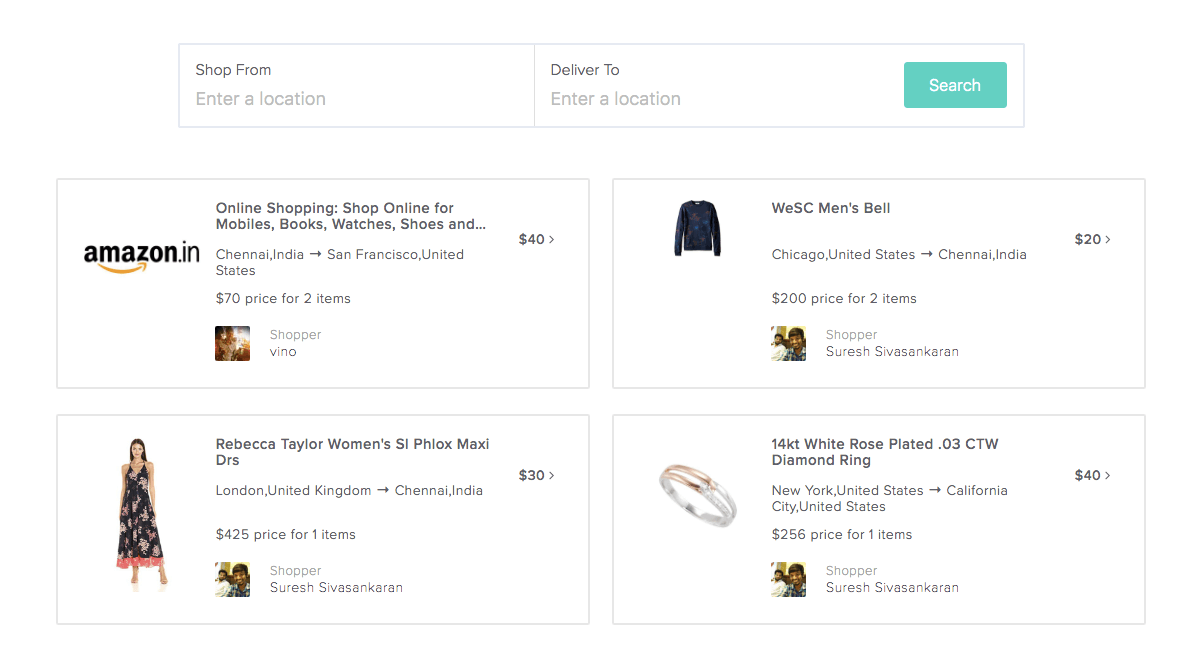Viewport: 1189px width, 649px height.
Task: Open Rebecca Taylor Women's Maxi Dress title
Action: coord(352,452)
